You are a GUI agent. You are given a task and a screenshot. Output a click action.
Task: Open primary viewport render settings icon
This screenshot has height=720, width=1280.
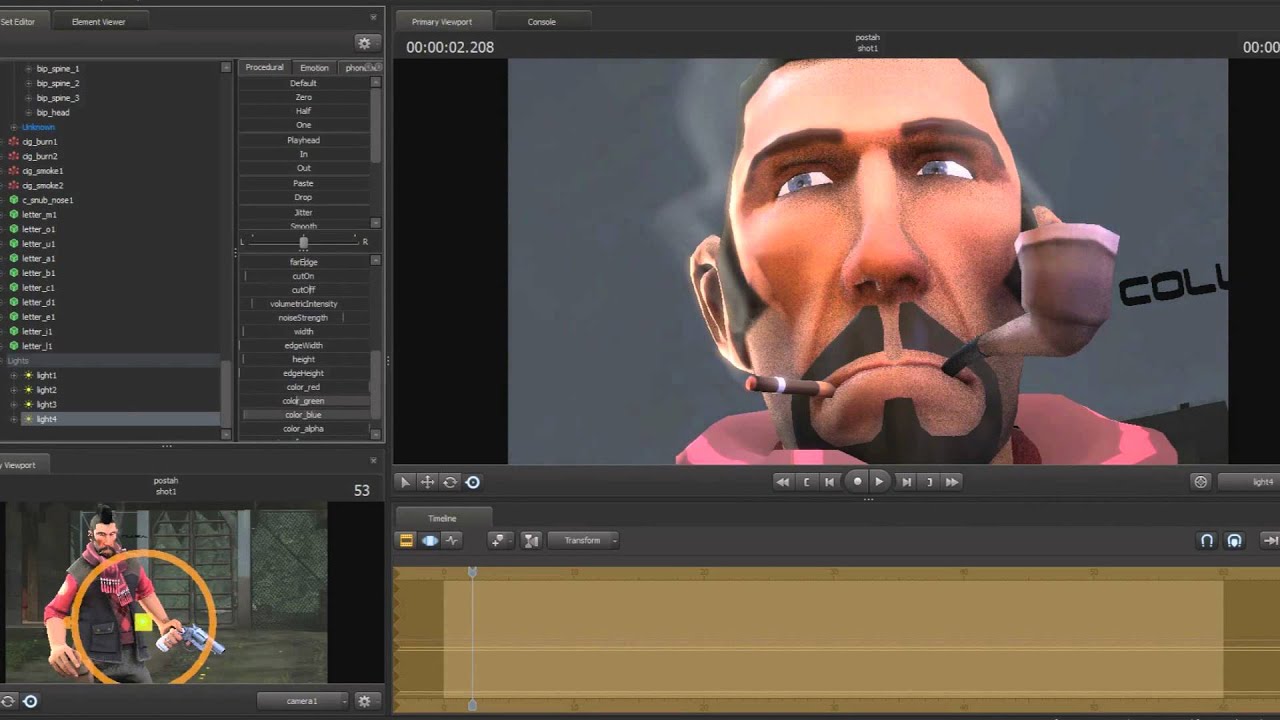pos(1201,482)
